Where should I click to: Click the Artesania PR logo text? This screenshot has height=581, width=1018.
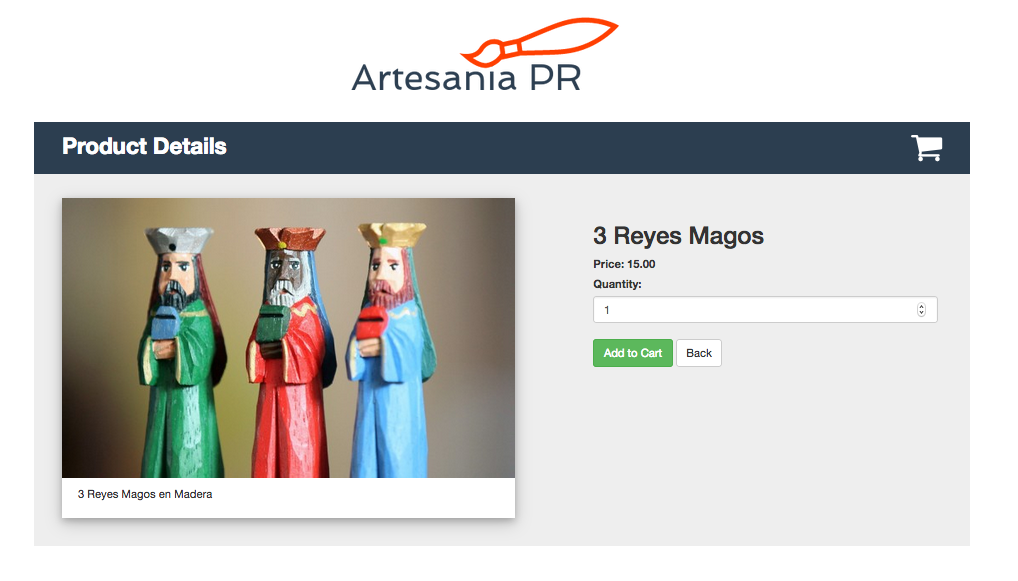[x=466, y=78]
